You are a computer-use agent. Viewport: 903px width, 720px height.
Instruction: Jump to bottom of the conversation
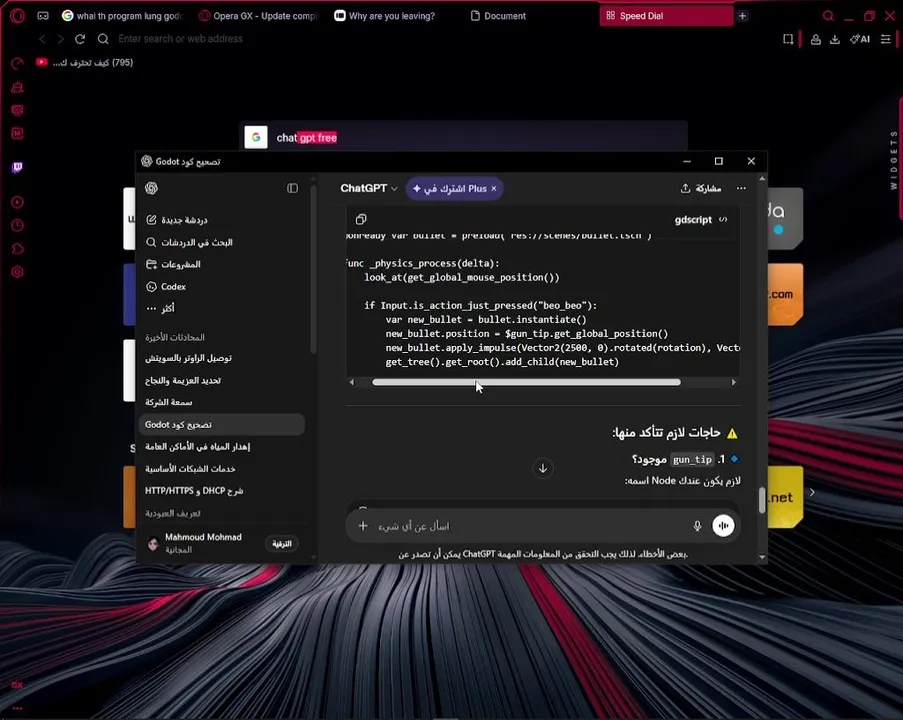pyautogui.click(x=542, y=468)
